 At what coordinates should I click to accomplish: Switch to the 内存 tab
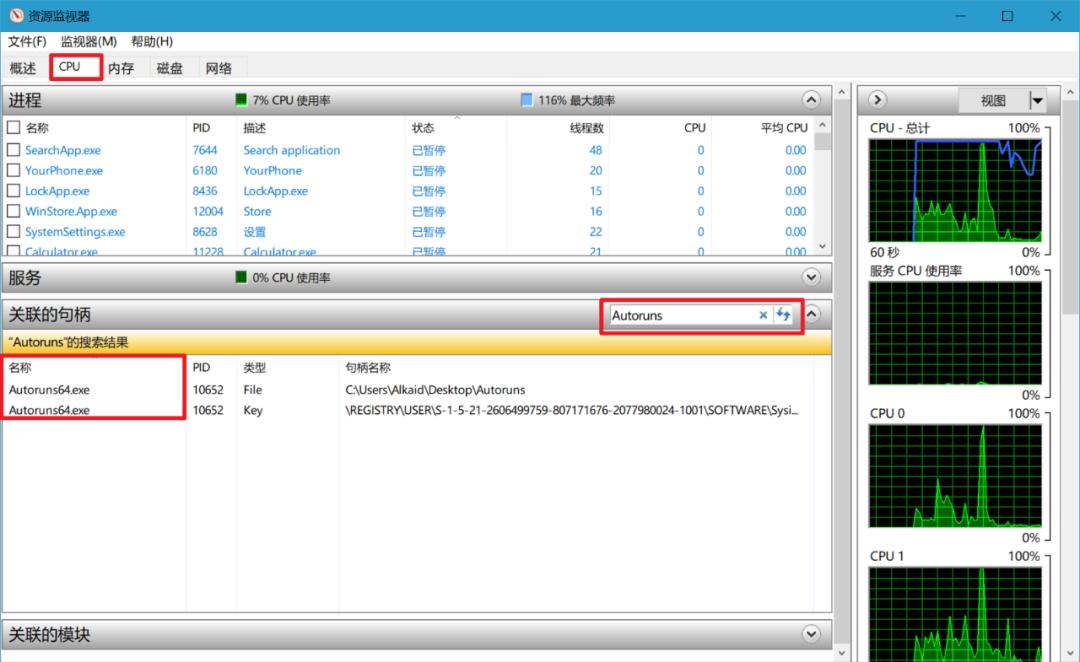pyautogui.click(x=120, y=67)
